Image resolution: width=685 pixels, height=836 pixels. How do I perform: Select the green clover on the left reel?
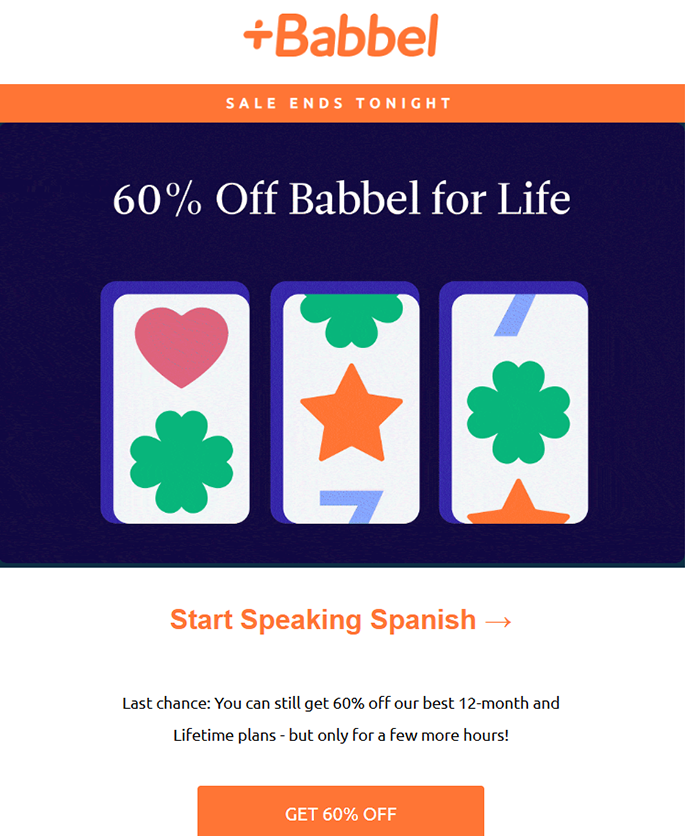pos(181,461)
